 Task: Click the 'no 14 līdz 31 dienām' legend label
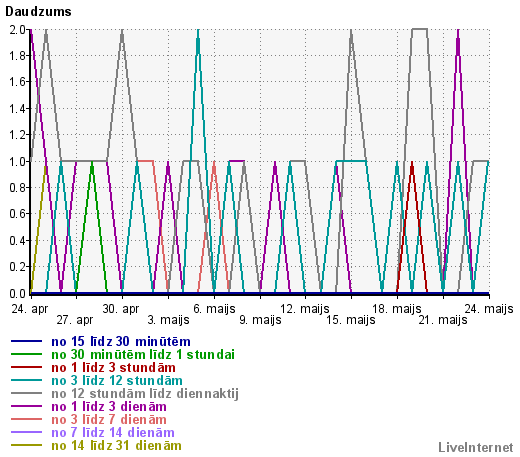click(116, 445)
